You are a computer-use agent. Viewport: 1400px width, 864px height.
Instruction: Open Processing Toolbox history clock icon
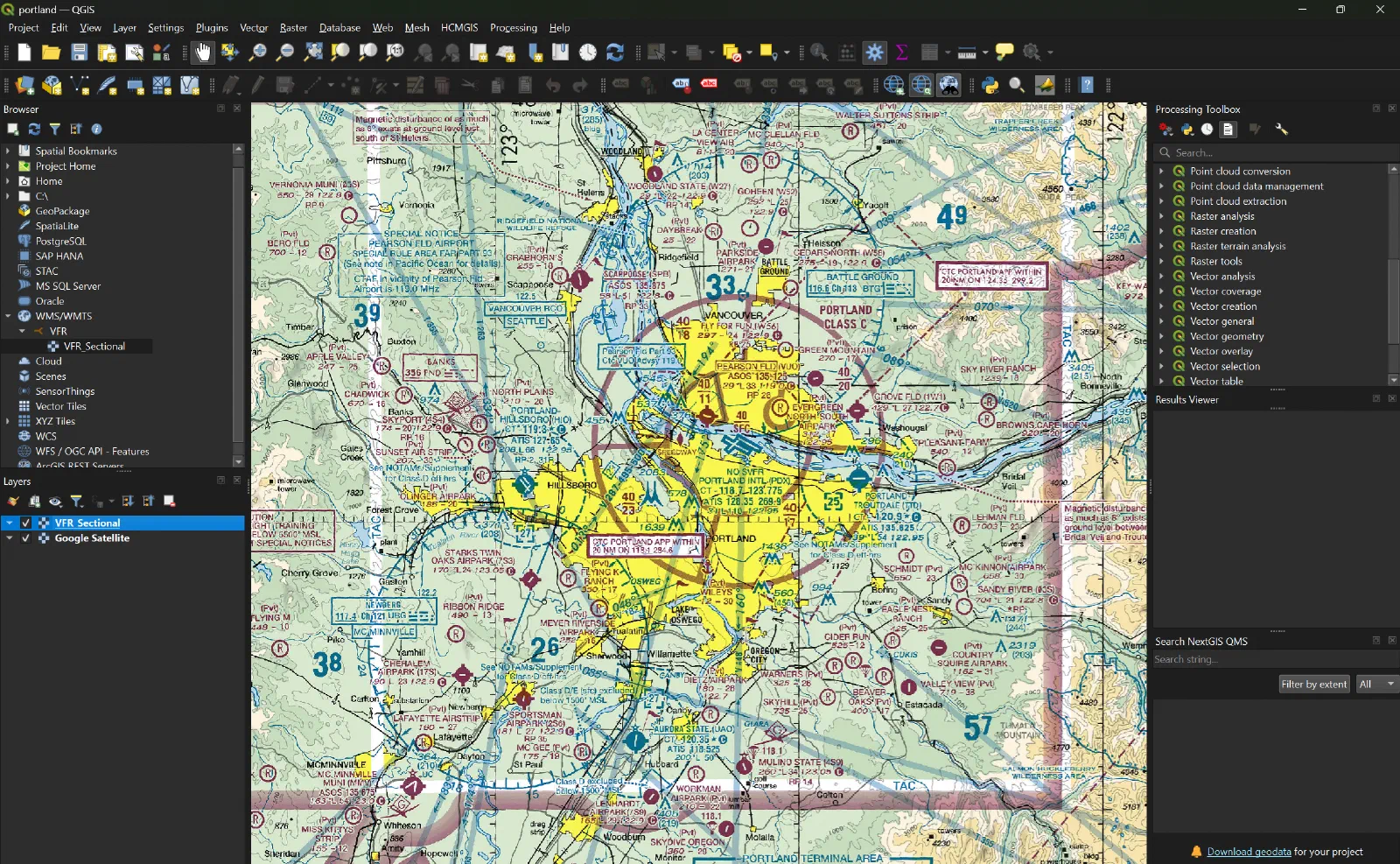(x=1207, y=130)
